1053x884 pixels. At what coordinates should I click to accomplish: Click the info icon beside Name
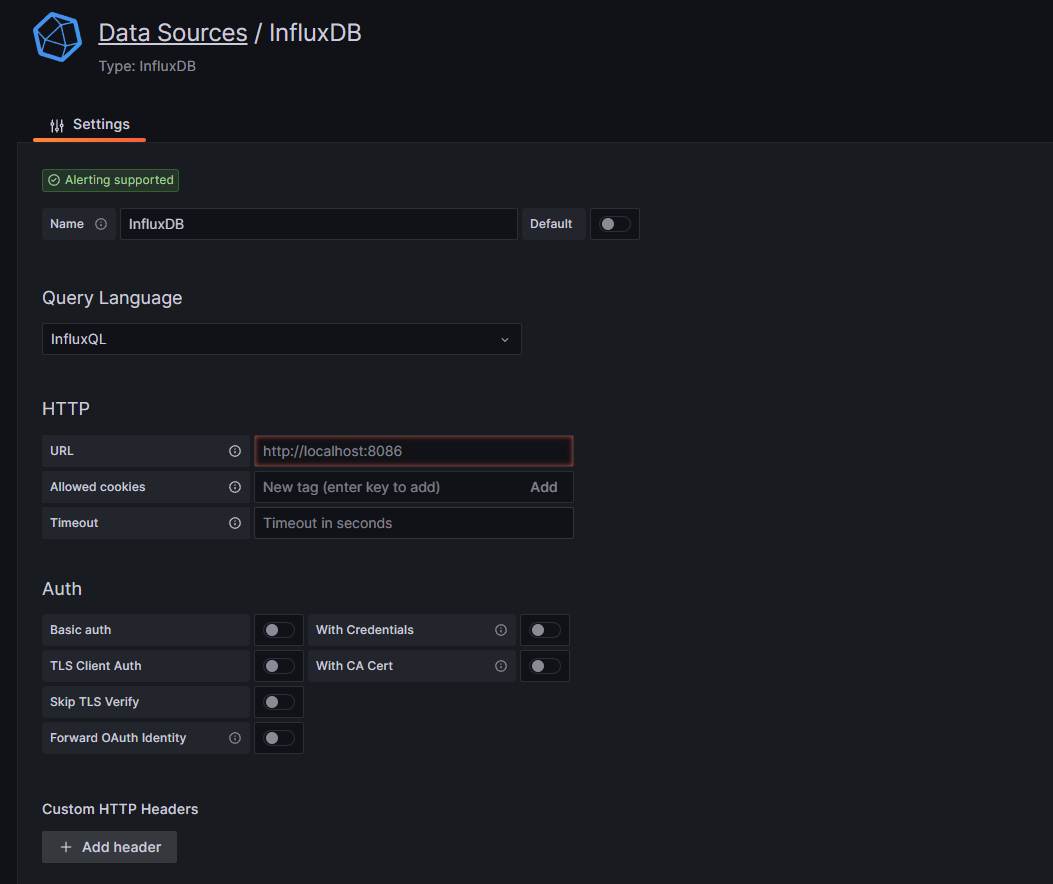pos(101,224)
